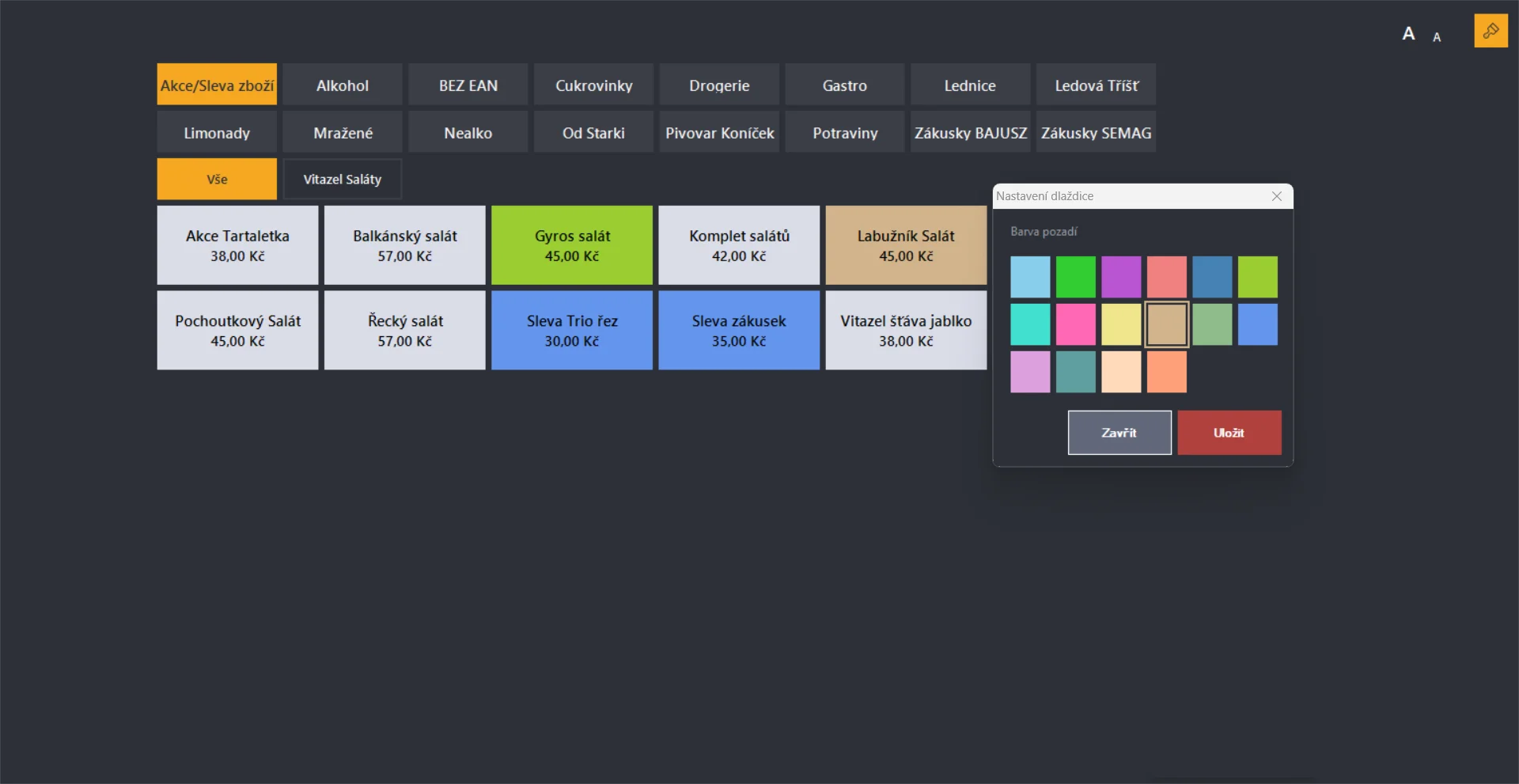Click the Zavřít button
The width and height of the screenshot is (1519, 784).
tap(1119, 433)
